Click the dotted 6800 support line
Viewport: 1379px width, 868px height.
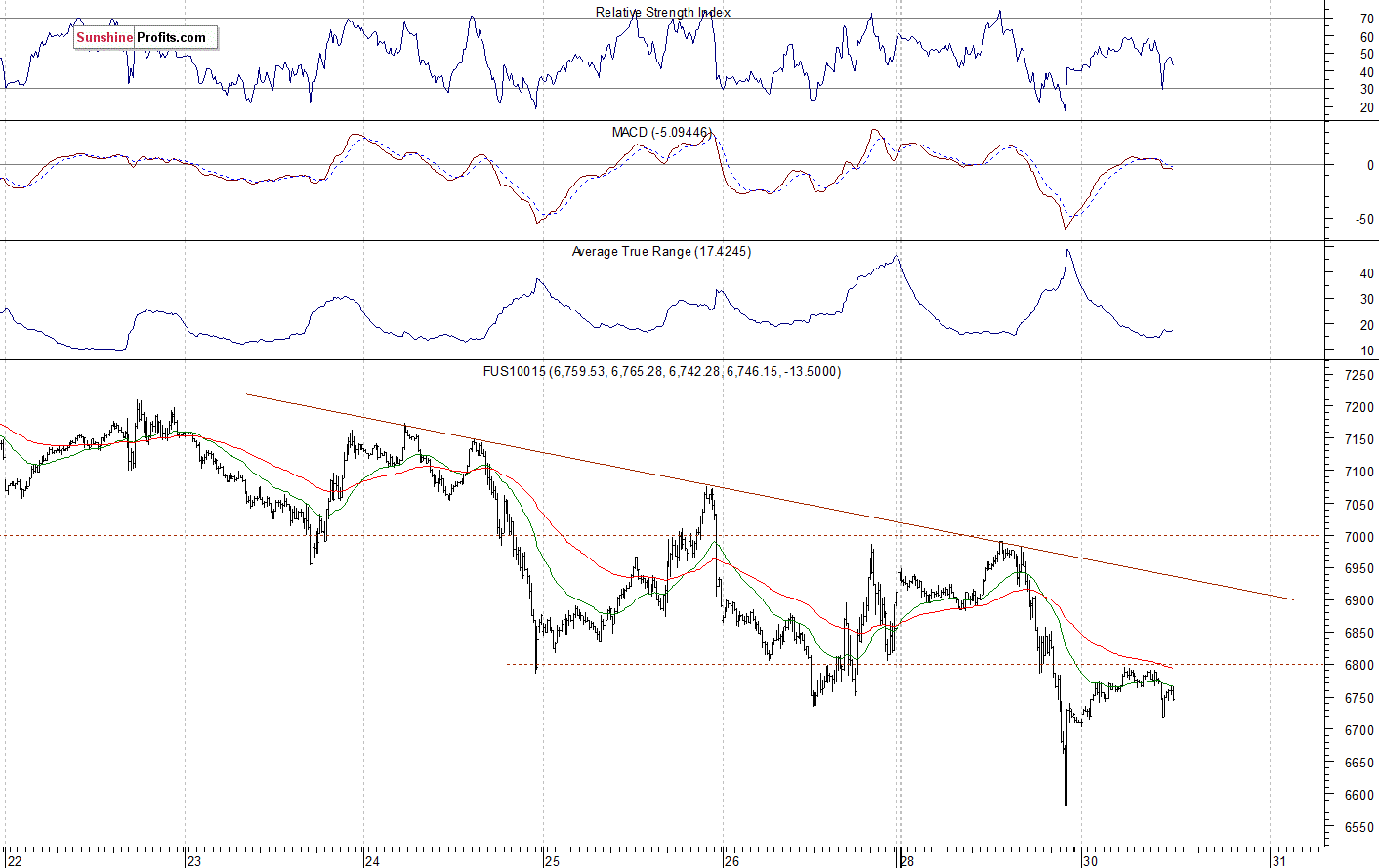coord(916,665)
